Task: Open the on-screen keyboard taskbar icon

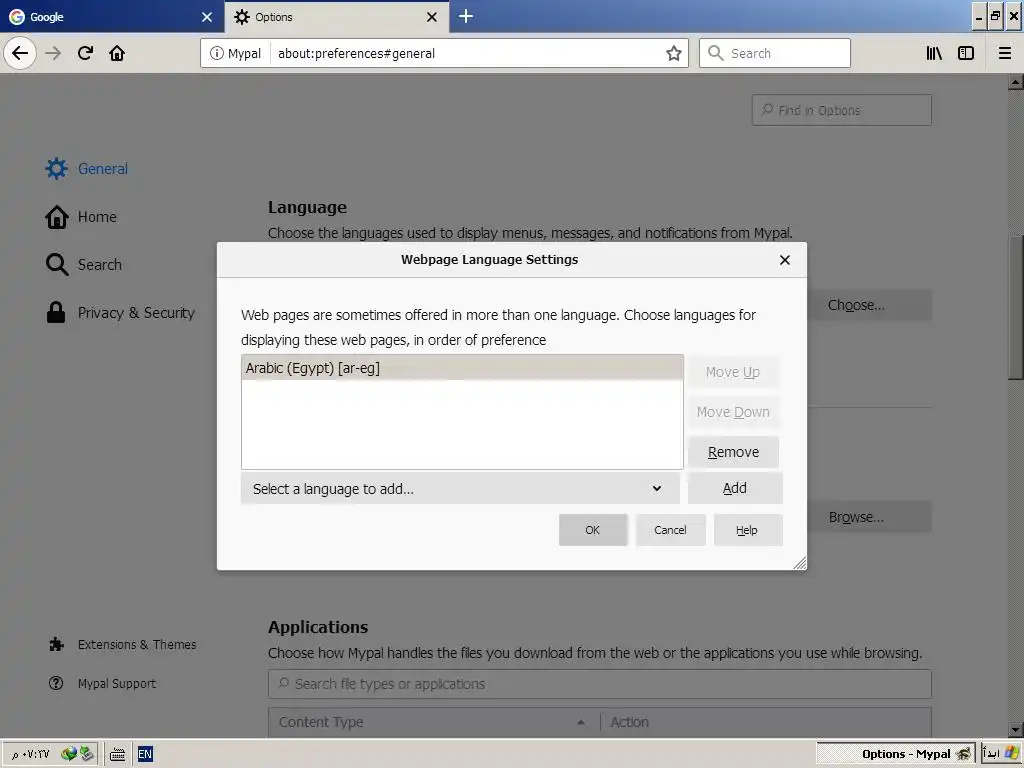Action: [x=118, y=754]
